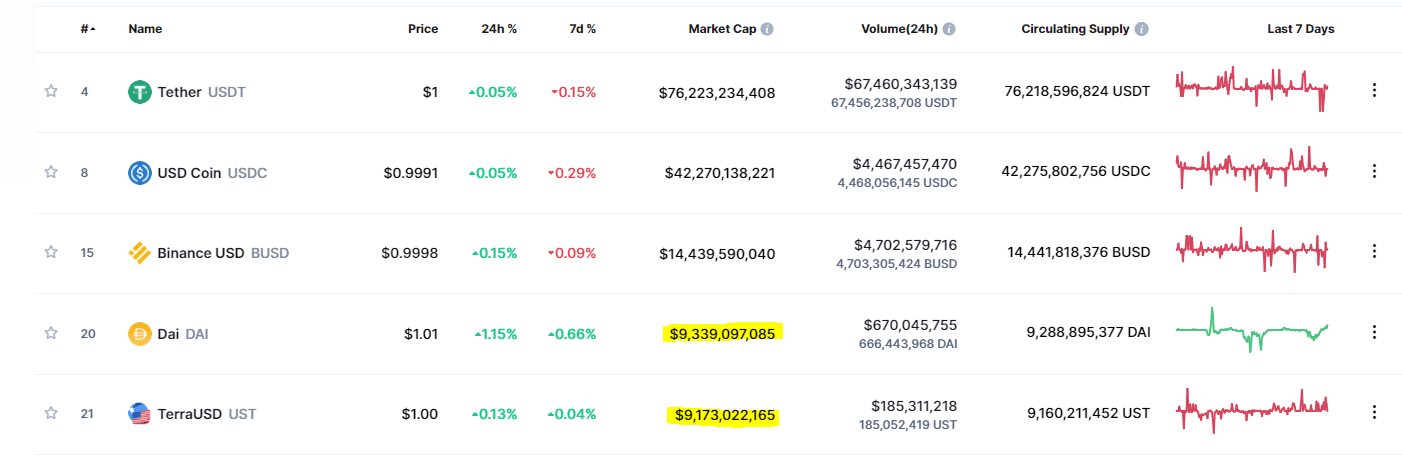Screen dimensions: 1402x457
Task: Click the USD Coin logo icon
Action: 140,172
